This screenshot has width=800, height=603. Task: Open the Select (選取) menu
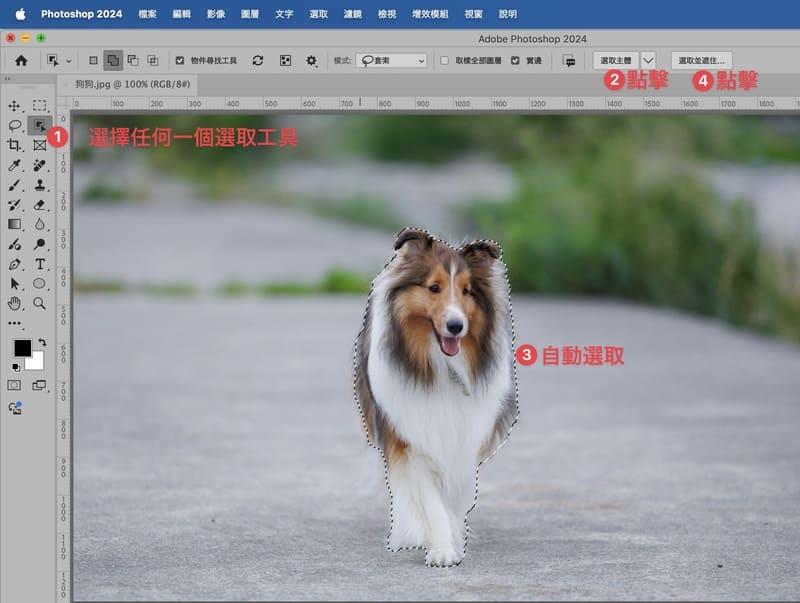click(x=318, y=14)
